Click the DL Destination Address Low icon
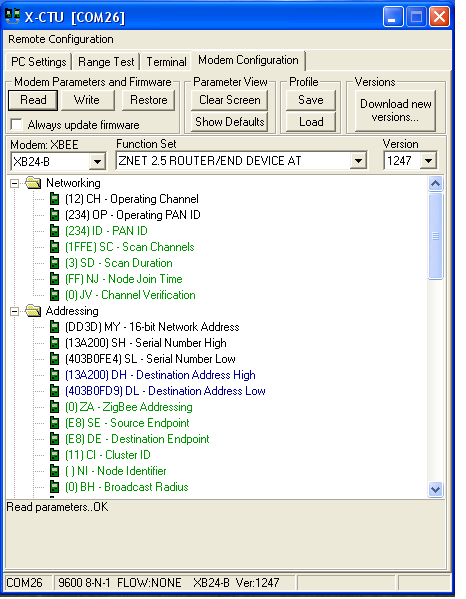This screenshot has height=599, width=466. [x=55, y=391]
